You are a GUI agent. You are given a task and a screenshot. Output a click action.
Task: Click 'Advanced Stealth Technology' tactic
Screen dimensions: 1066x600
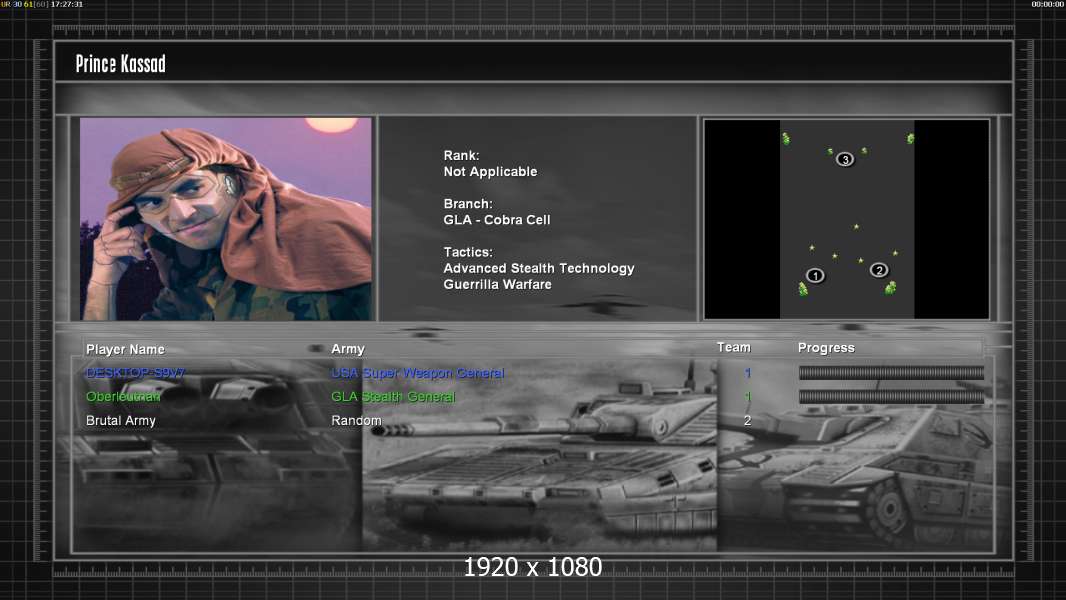click(538, 268)
